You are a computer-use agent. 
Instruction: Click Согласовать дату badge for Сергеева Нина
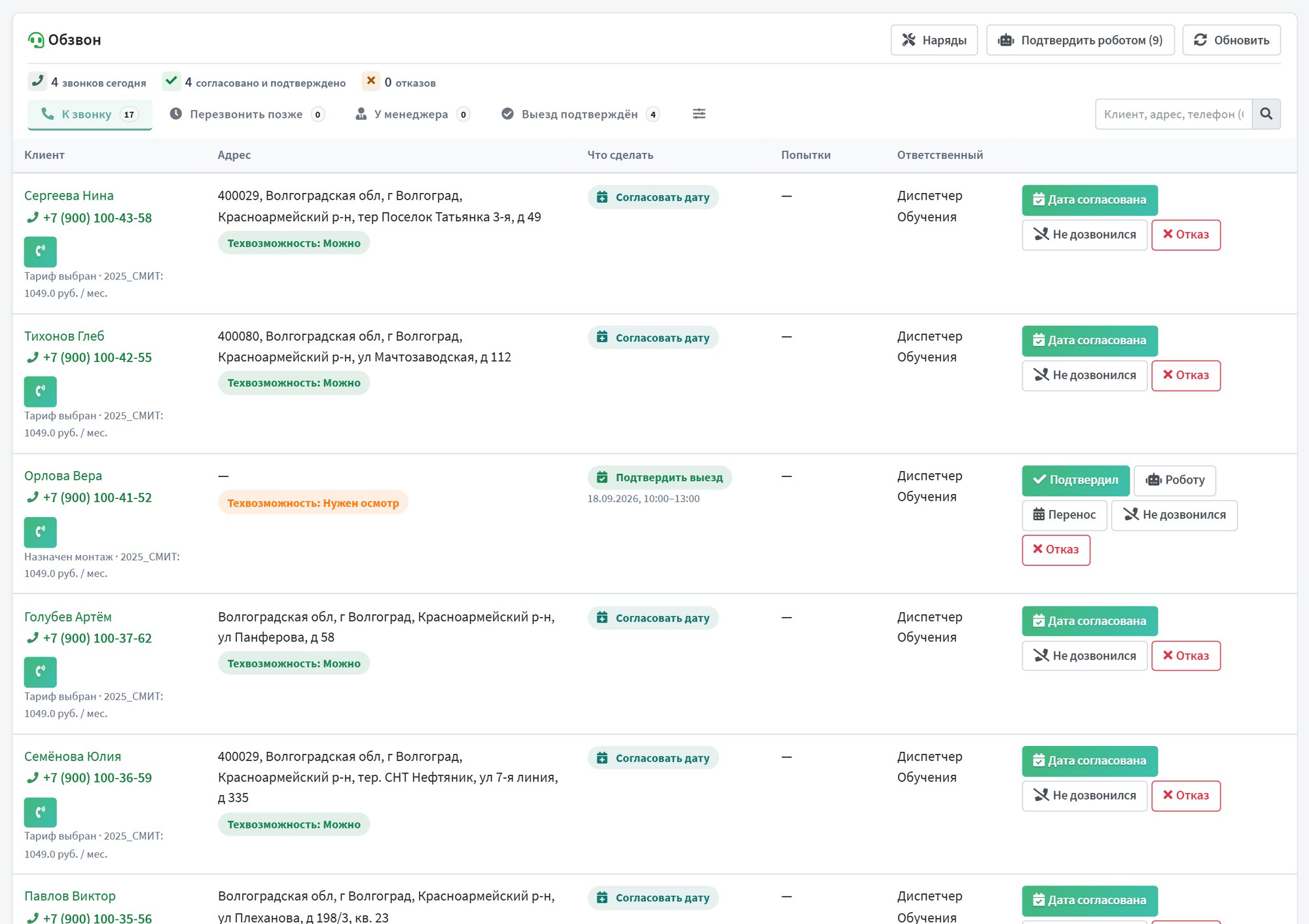[653, 197]
